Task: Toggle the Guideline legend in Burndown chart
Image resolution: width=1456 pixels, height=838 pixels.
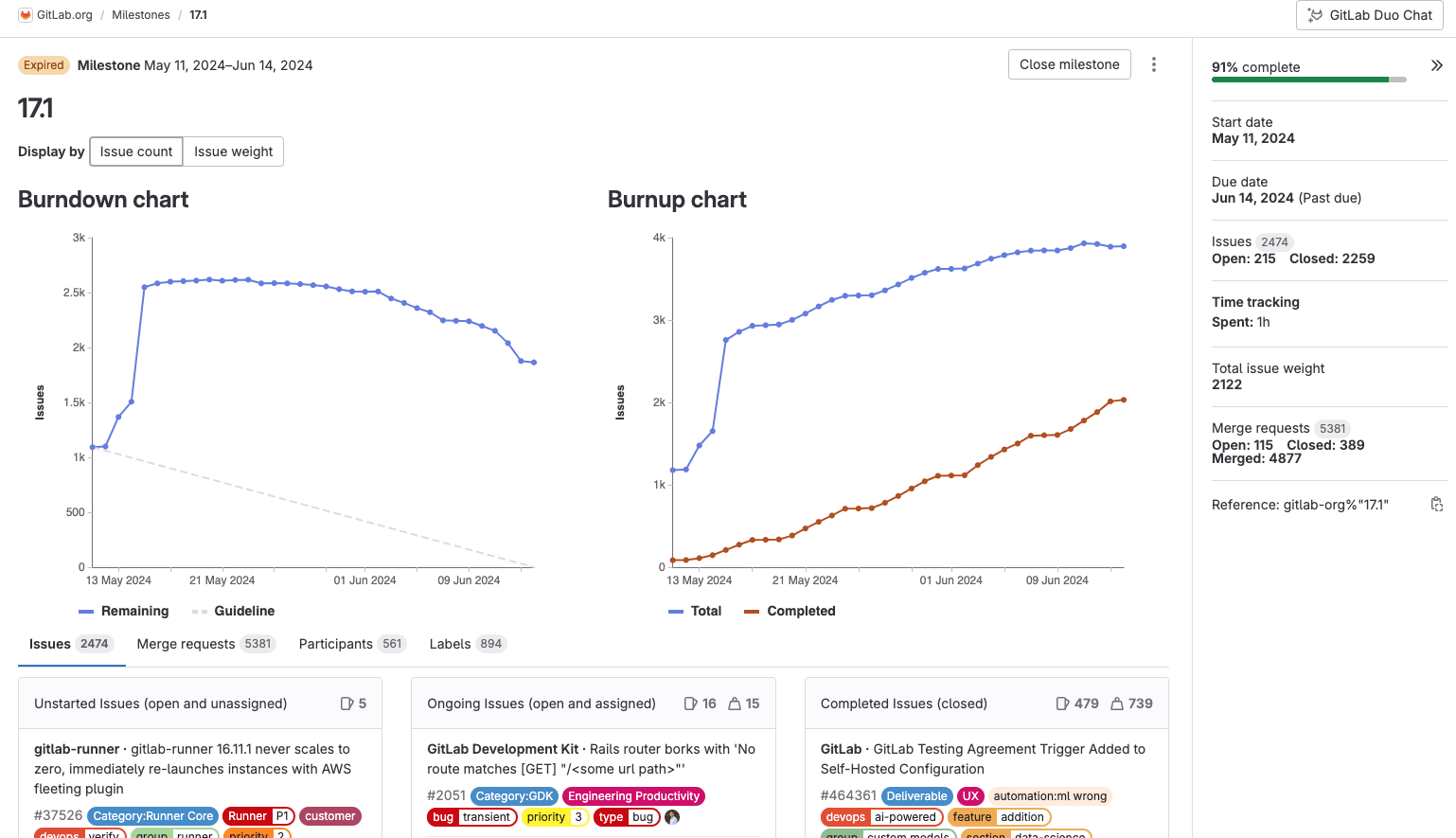Action: (x=233, y=611)
